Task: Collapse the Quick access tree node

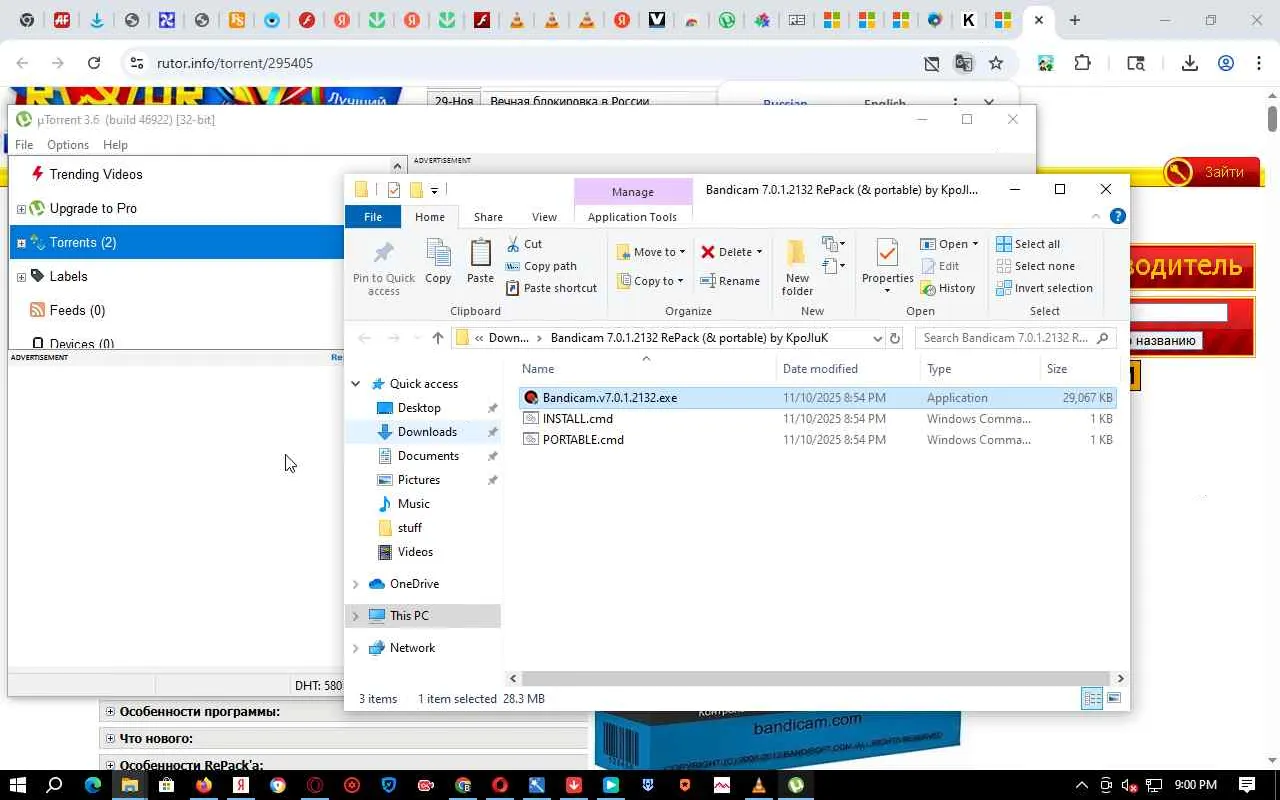Action: [356, 384]
